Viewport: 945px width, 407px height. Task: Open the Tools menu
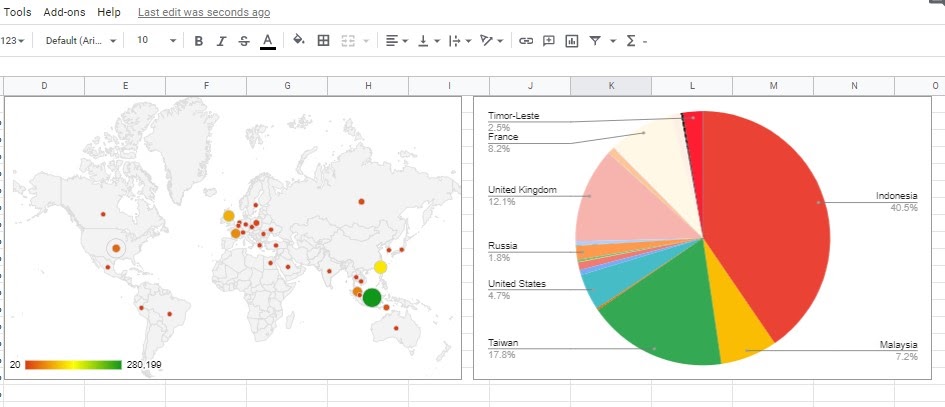[17, 12]
